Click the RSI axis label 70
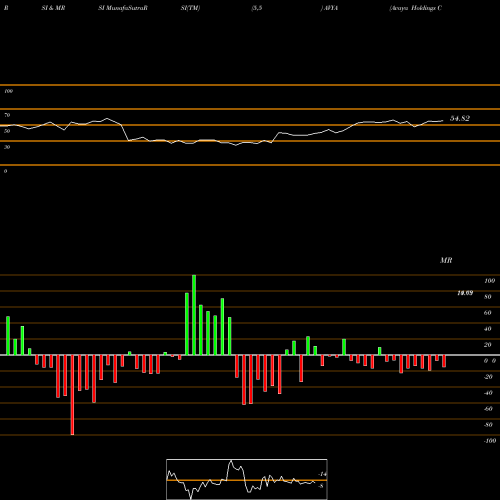The image size is (500, 500). (x=7, y=115)
